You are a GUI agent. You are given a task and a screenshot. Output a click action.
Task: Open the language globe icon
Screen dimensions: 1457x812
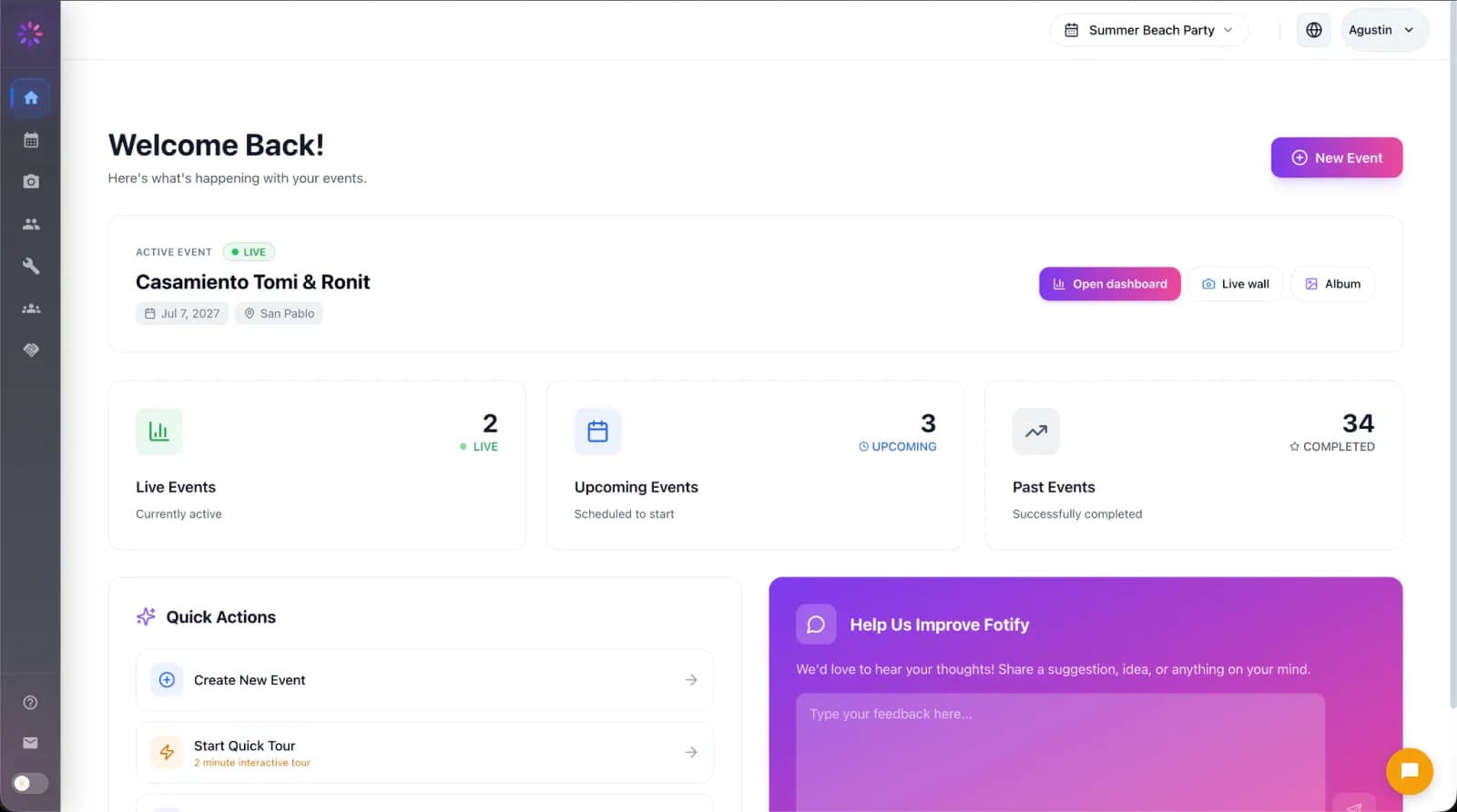tap(1313, 30)
